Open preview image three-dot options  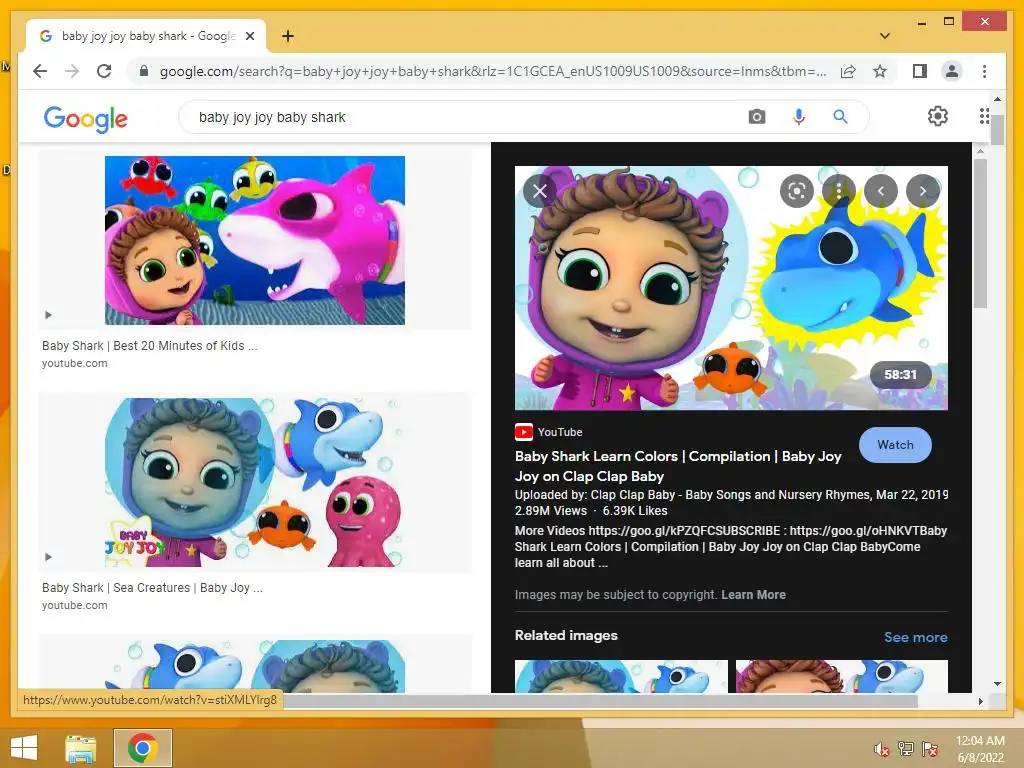tap(839, 191)
